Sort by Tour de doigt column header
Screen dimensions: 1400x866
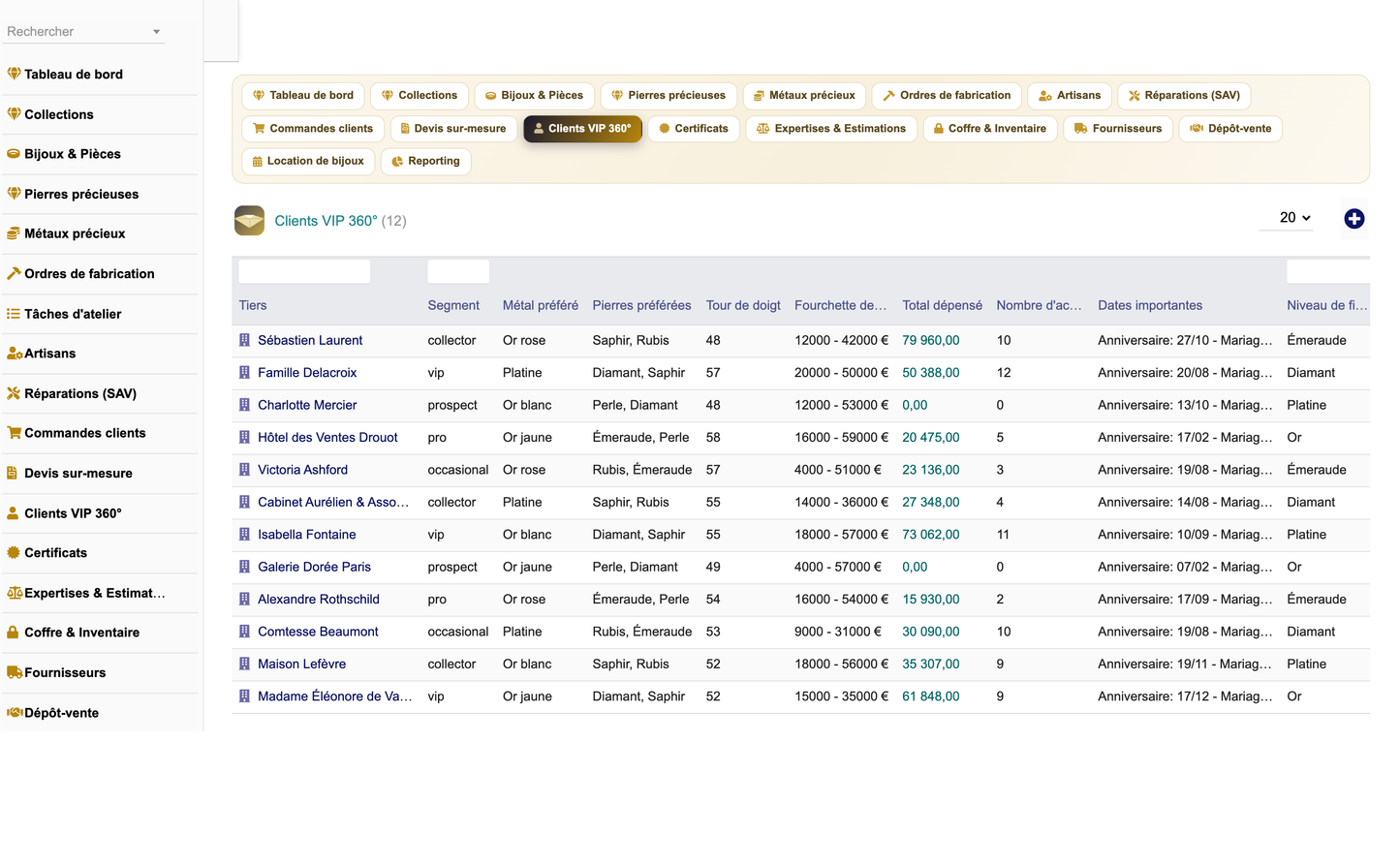click(x=743, y=305)
